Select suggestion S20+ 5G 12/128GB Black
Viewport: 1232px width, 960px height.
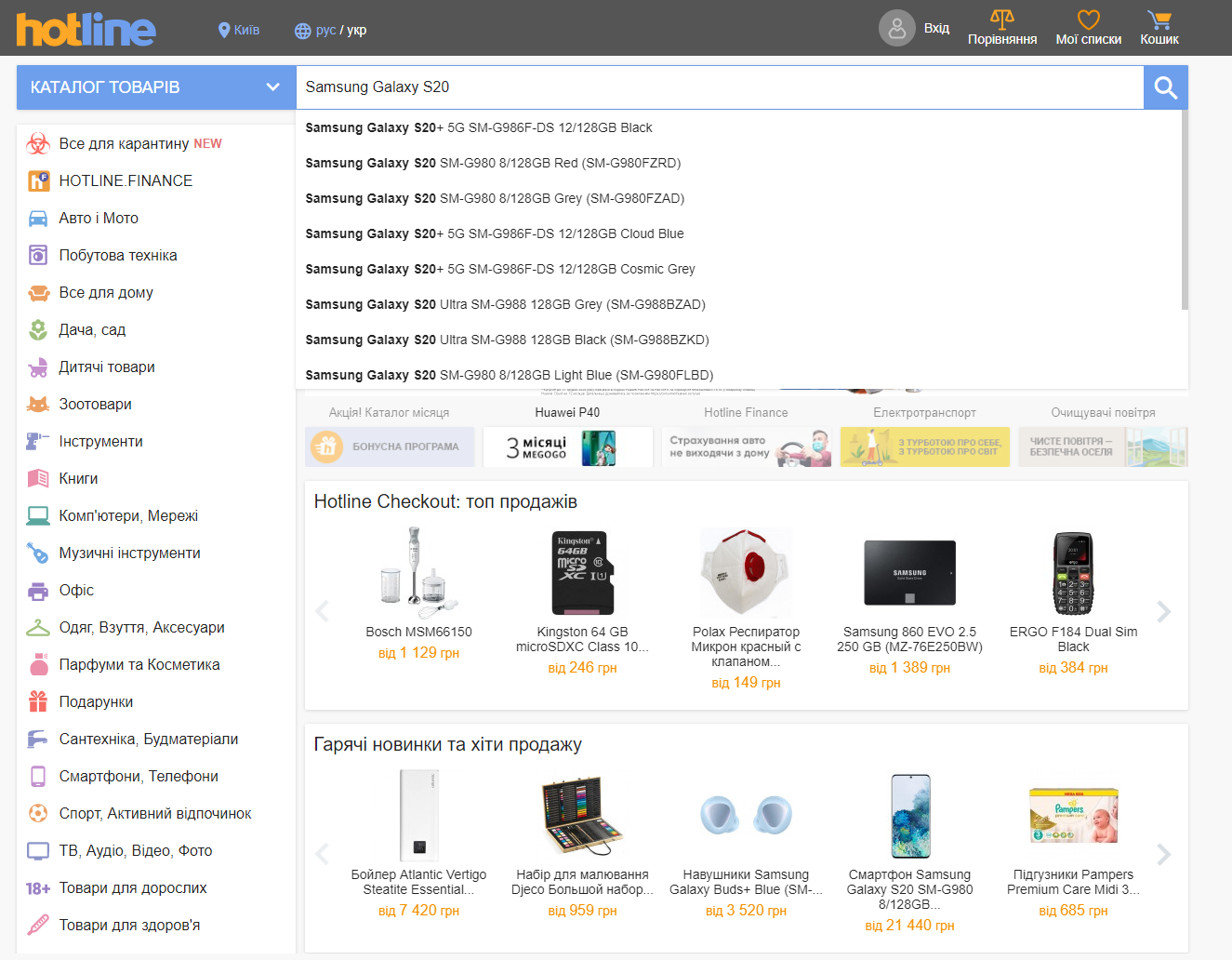point(738,127)
